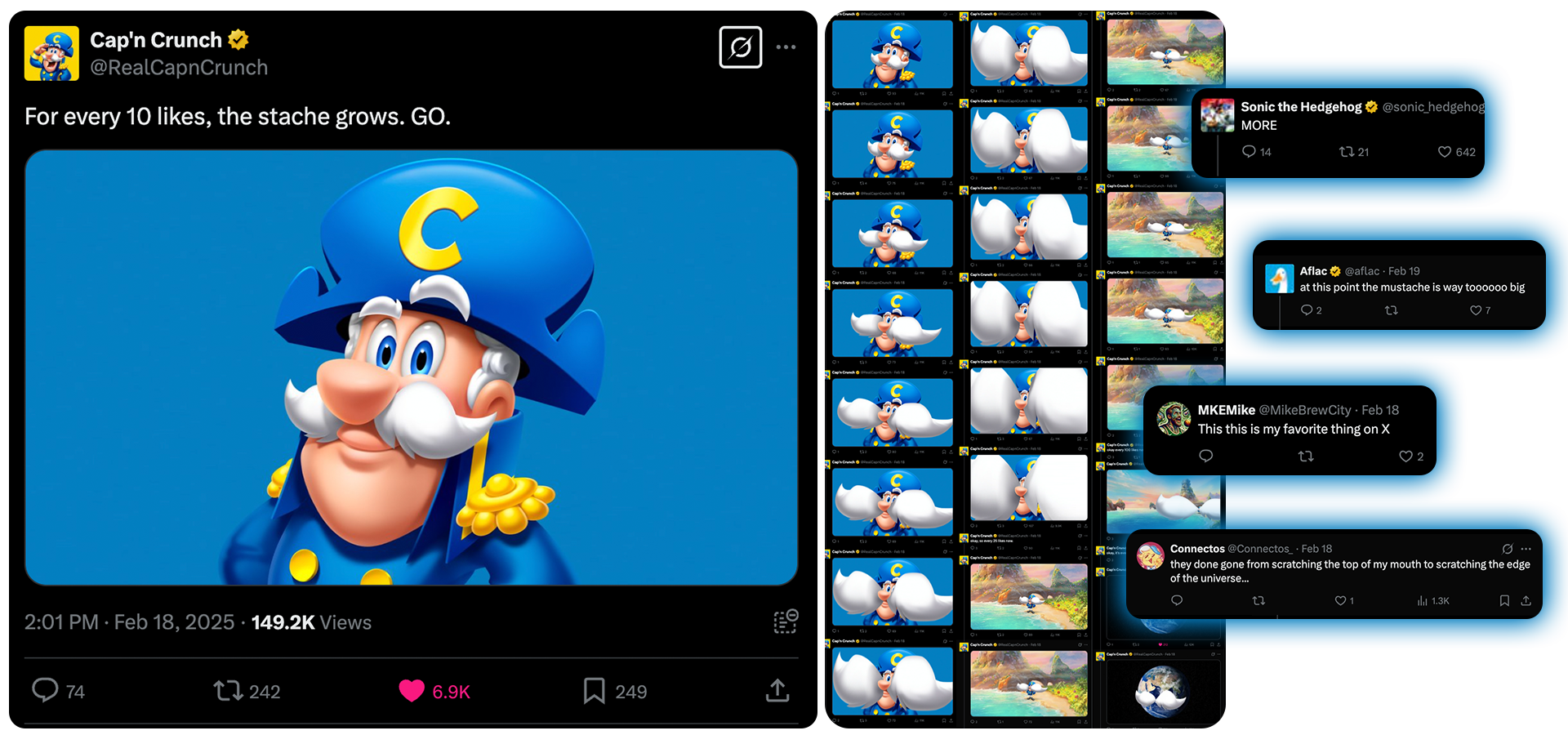Bookmark the tweet showing 249 bookmarks
The width and height of the screenshot is (1568, 735).
[595, 691]
